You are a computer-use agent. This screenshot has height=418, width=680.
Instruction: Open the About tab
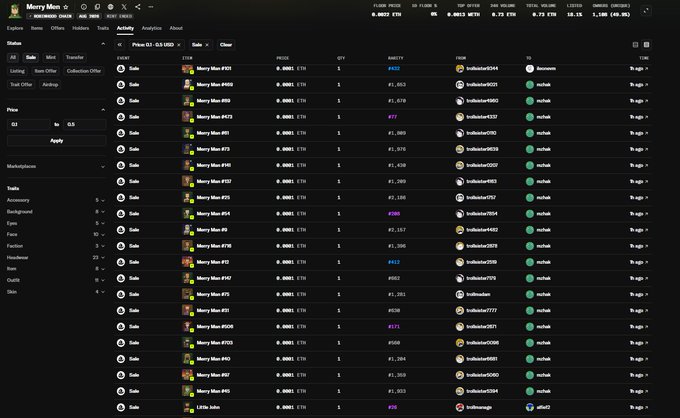coord(176,28)
